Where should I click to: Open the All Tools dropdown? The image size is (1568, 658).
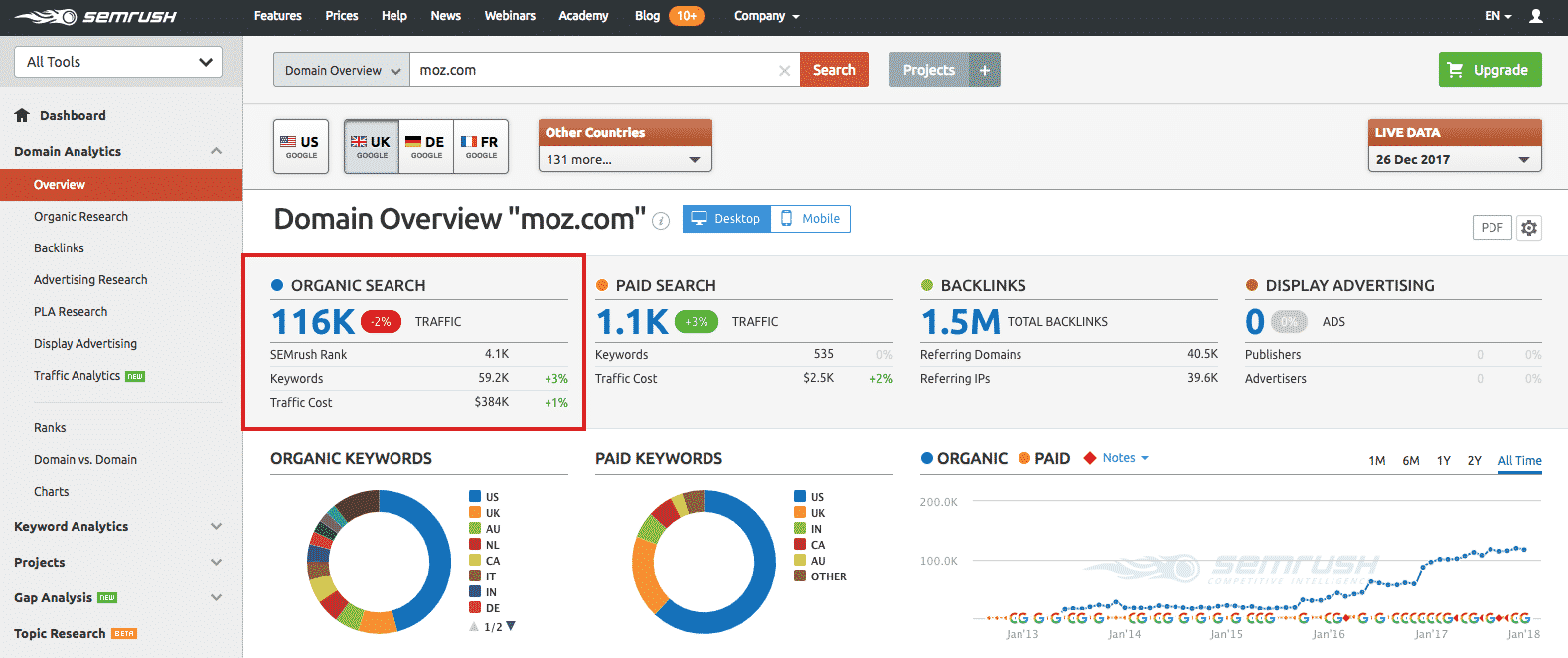pos(118,62)
